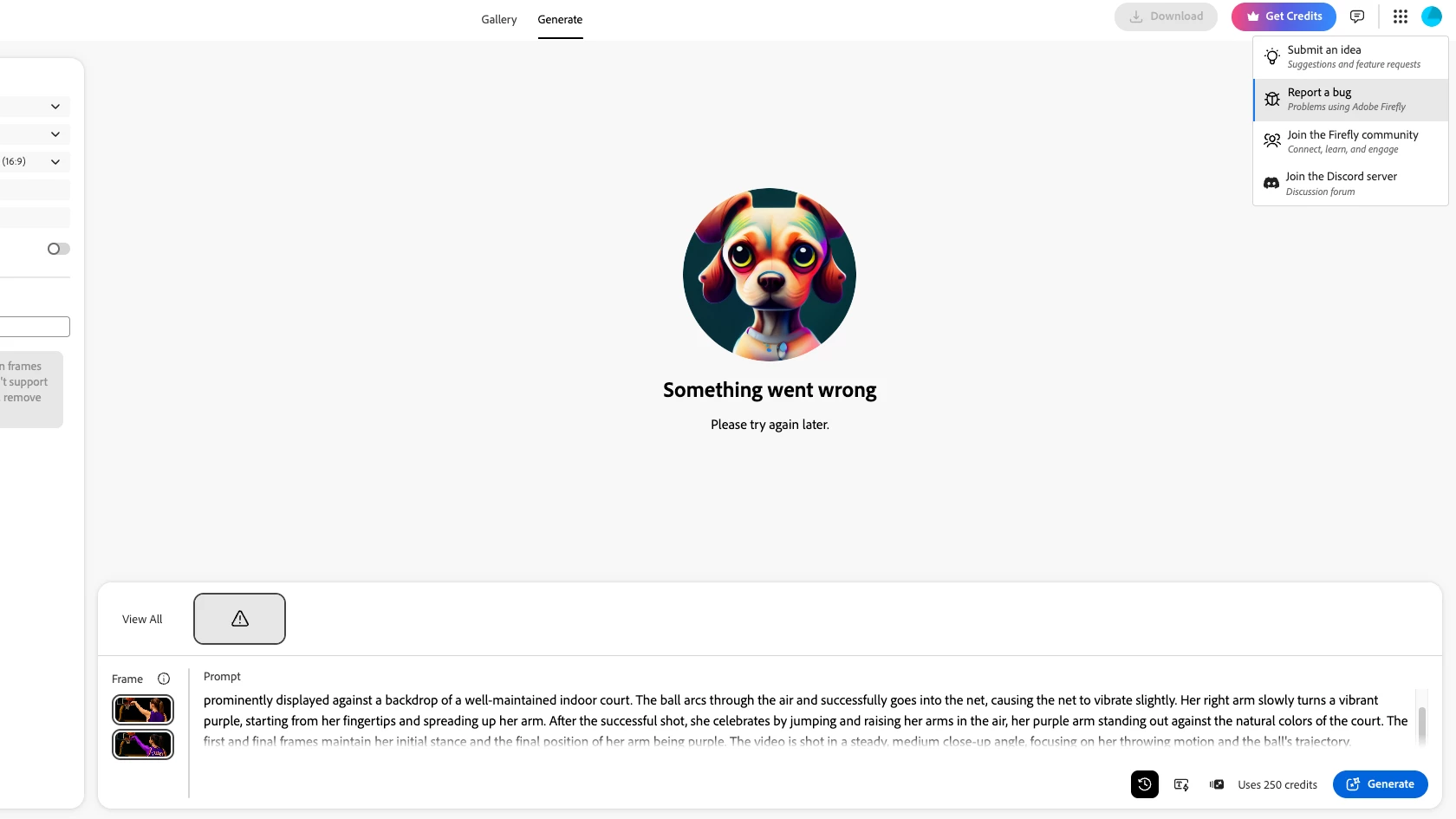Viewport: 1456px width, 819px height.
Task: Select the first frame thumbnail
Action: [143, 710]
